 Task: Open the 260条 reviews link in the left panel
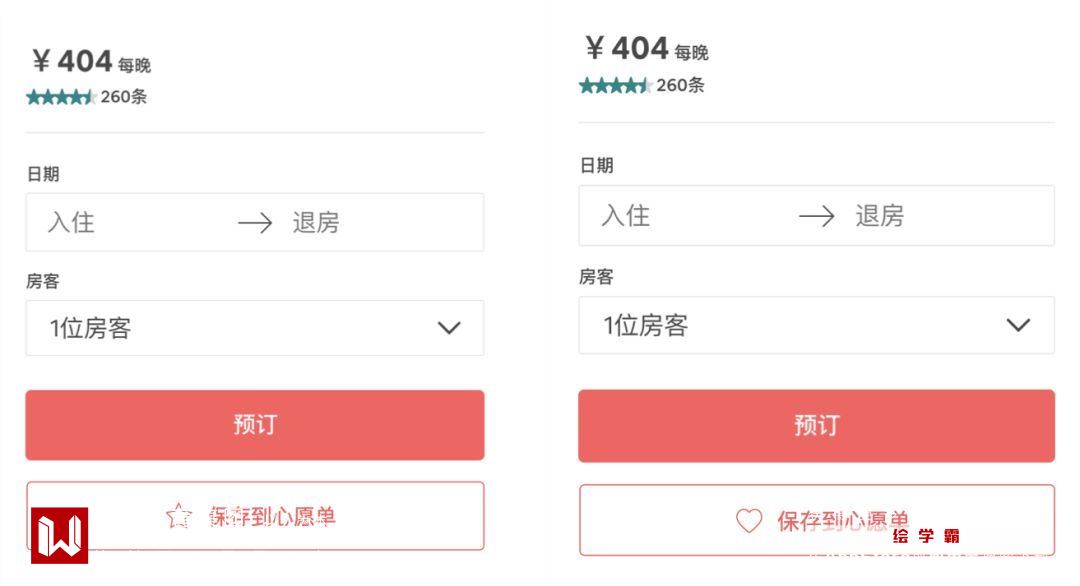(x=124, y=97)
